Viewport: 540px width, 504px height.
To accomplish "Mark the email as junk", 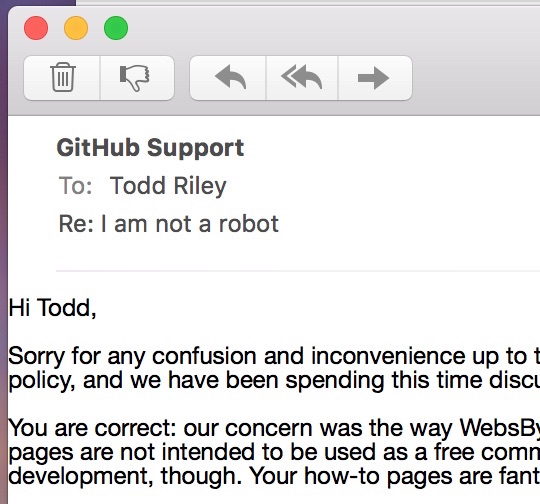I will click(x=137, y=78).
